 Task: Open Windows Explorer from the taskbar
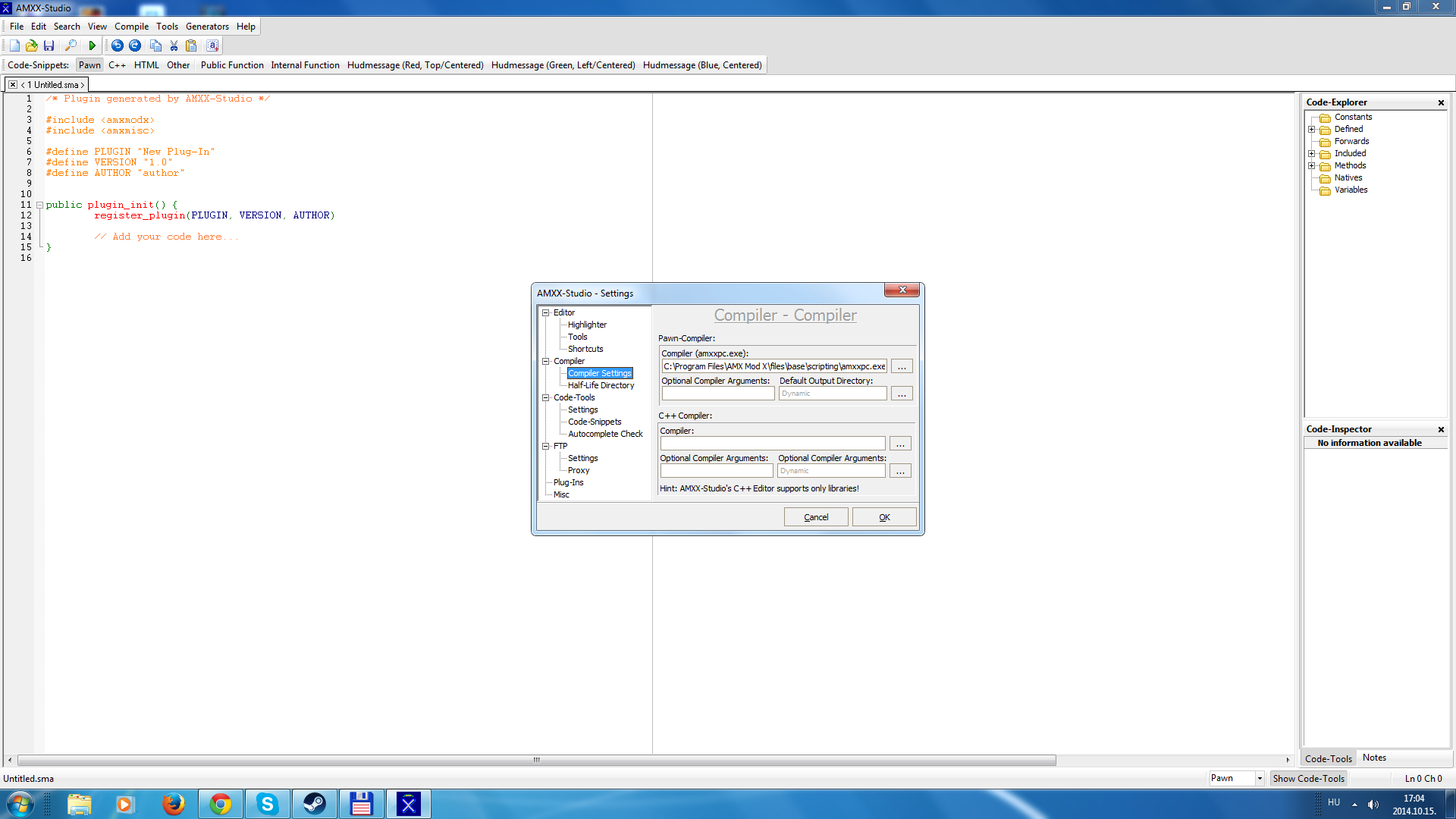click(79, 804)
